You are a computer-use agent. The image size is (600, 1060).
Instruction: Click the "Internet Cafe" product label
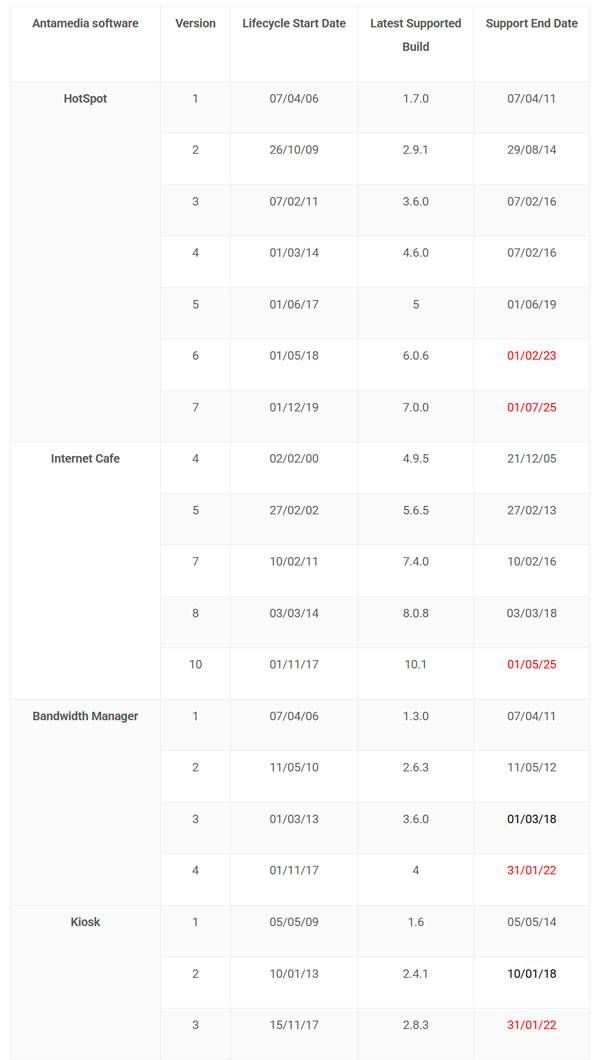pyautogui.click(x=85, y=459)
